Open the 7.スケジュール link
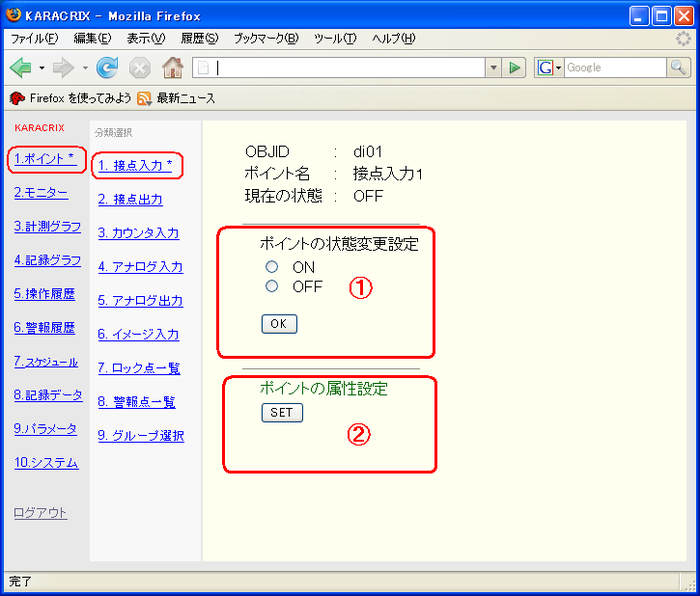Viewport: 700px width, 596px height. pyautogui.click(x=46, y=362)
